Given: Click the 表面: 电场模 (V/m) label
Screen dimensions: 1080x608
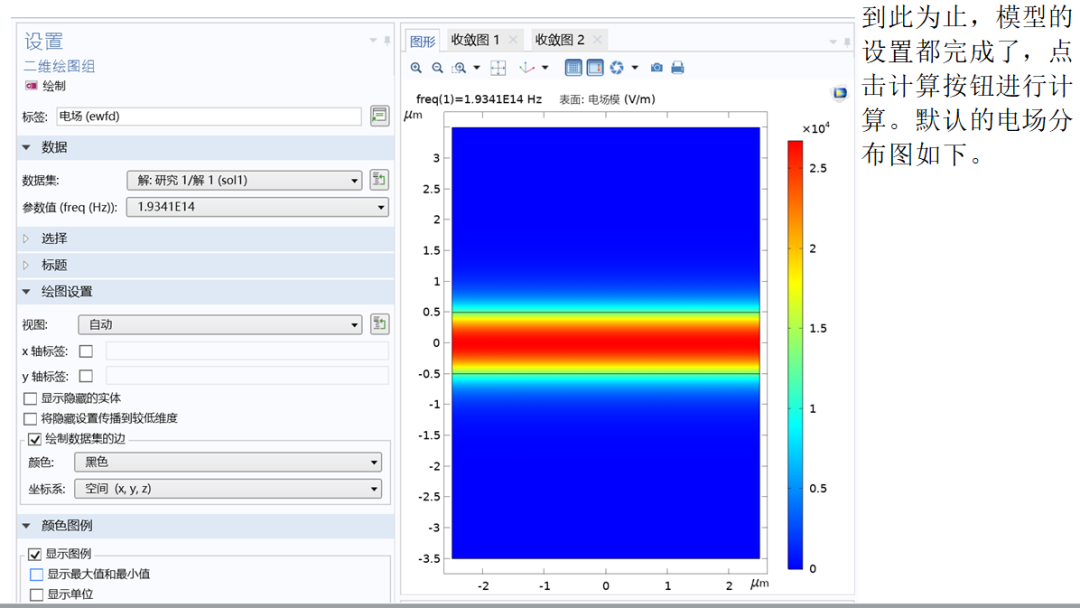Looking at the screenshot, I should coord(607,99).
